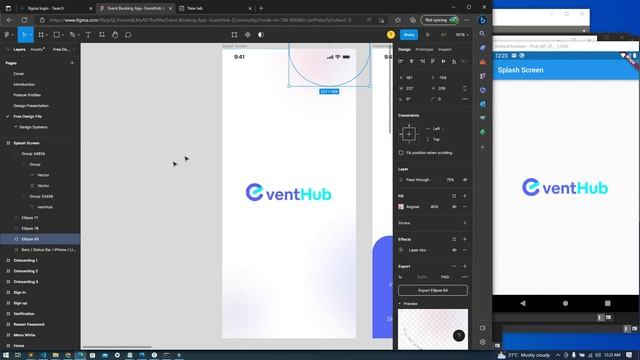The image size is (640, 360).
Task: Switch to the Prototype tab
Action: (424, 49)
